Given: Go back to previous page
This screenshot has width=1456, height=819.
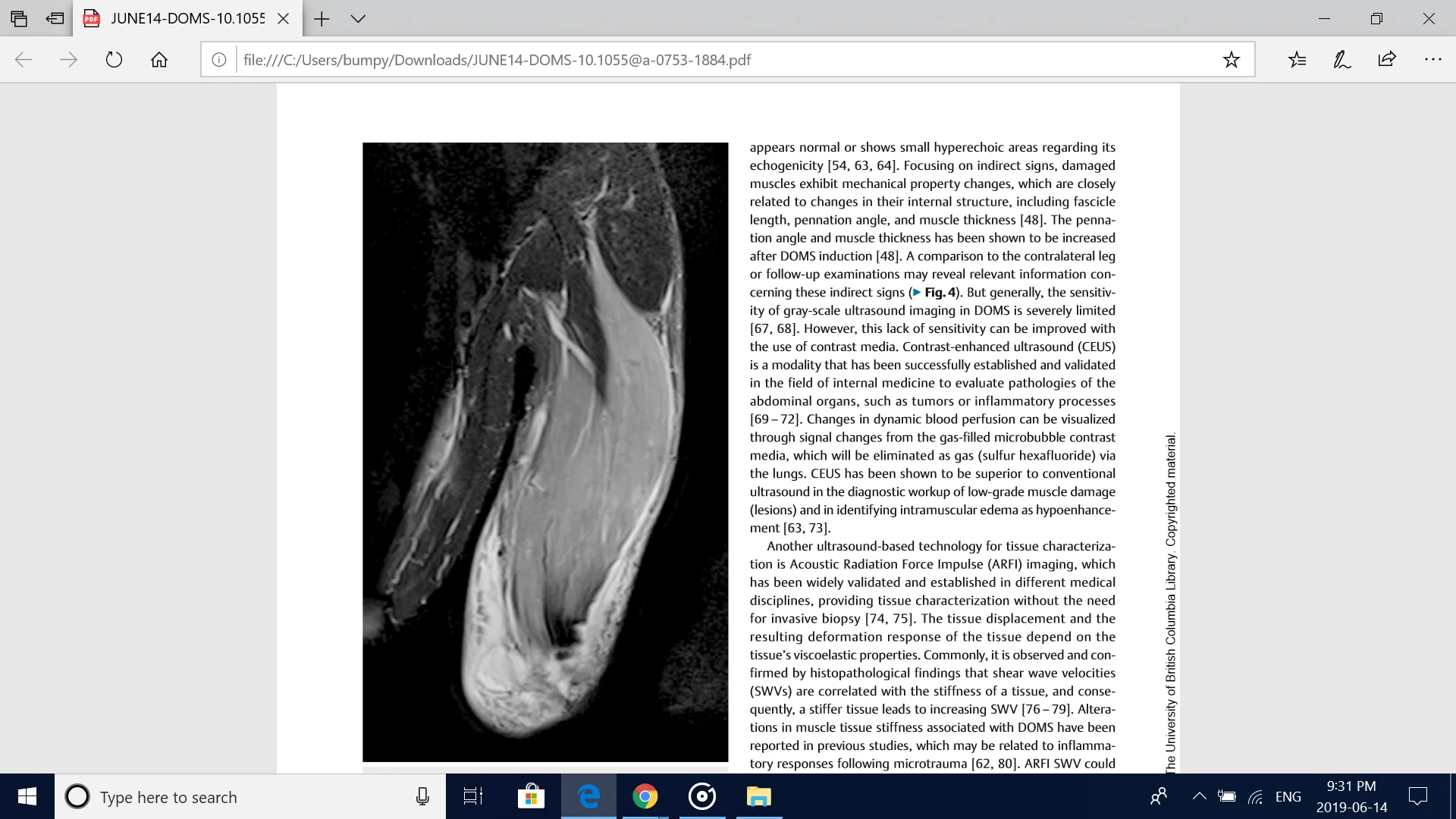Looking at the screenshot, I should pos(24,60).
